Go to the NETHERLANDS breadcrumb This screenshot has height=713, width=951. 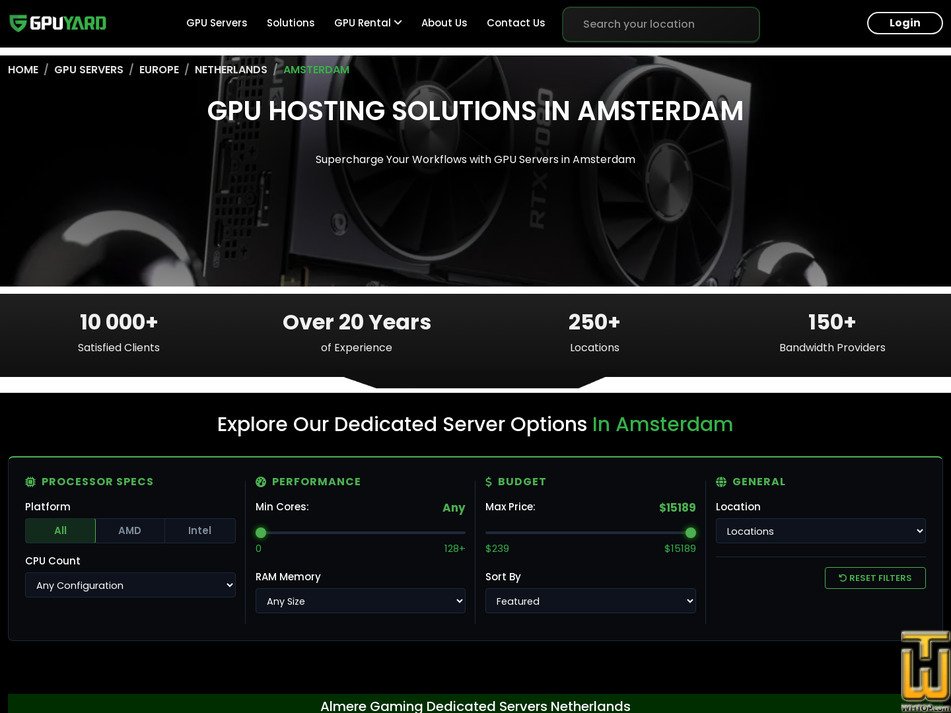pyautogui.click(x=230, y=70)
